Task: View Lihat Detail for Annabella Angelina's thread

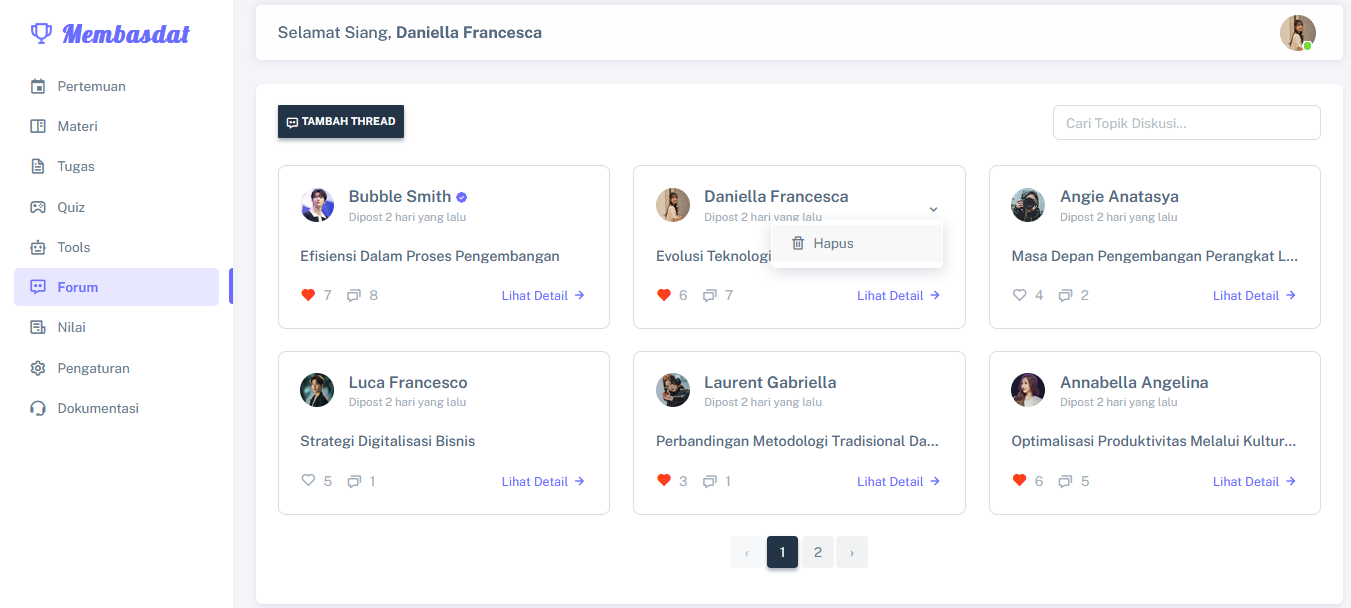Action: 1254,481
